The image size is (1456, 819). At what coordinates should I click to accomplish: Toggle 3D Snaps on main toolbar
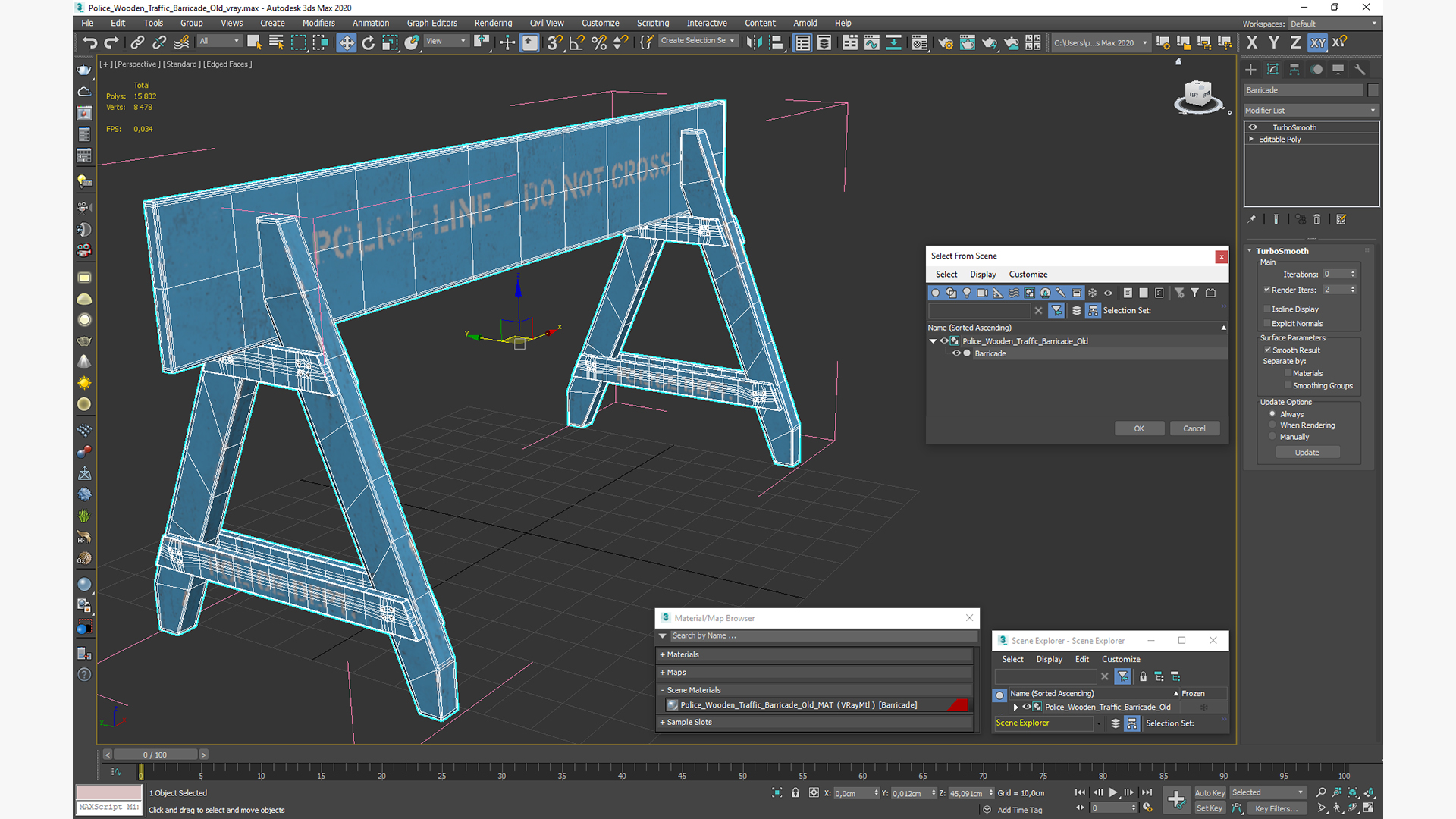click(554, 42)
